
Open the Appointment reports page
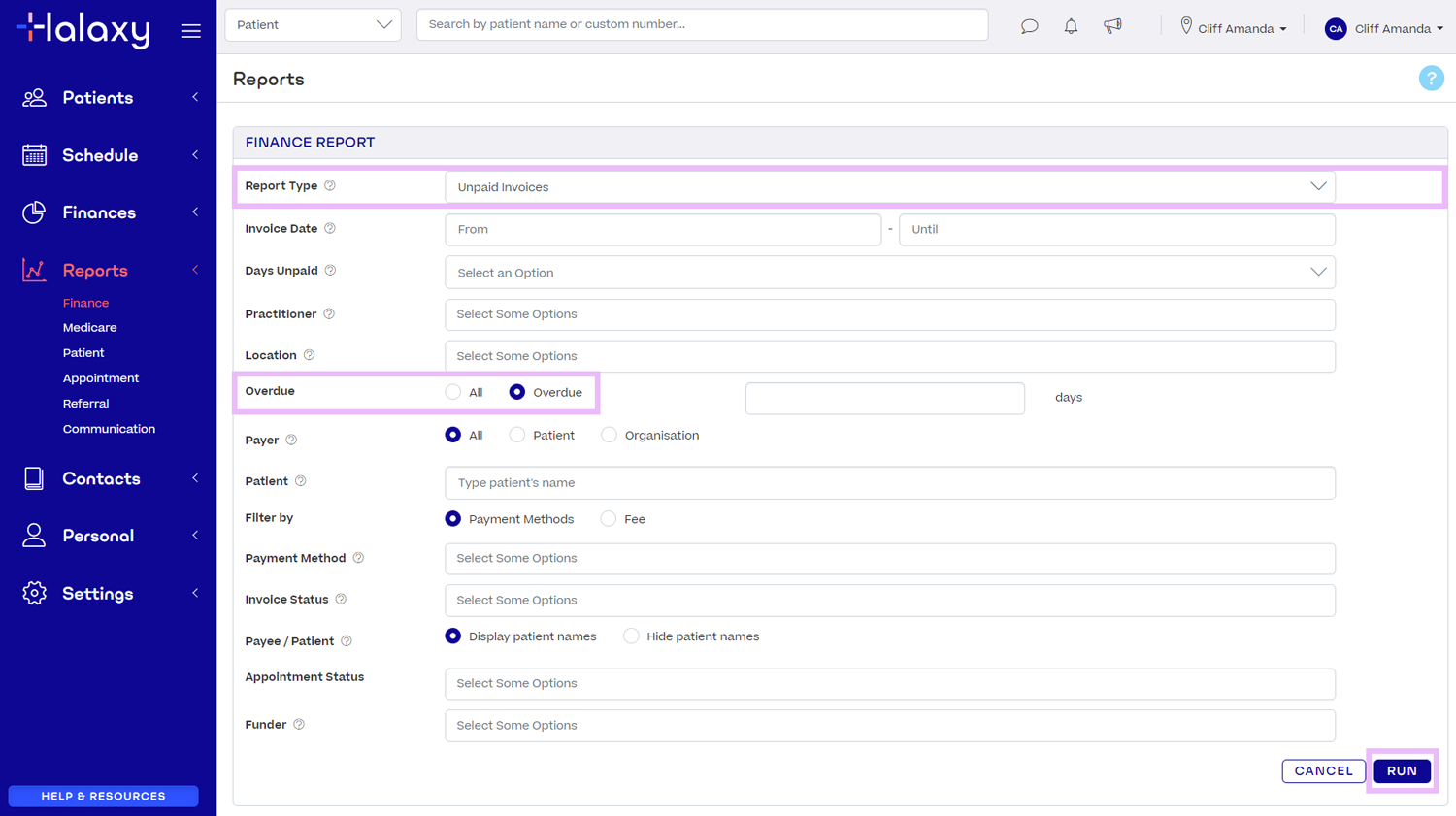pyautogui.click(x=100, y=377)
